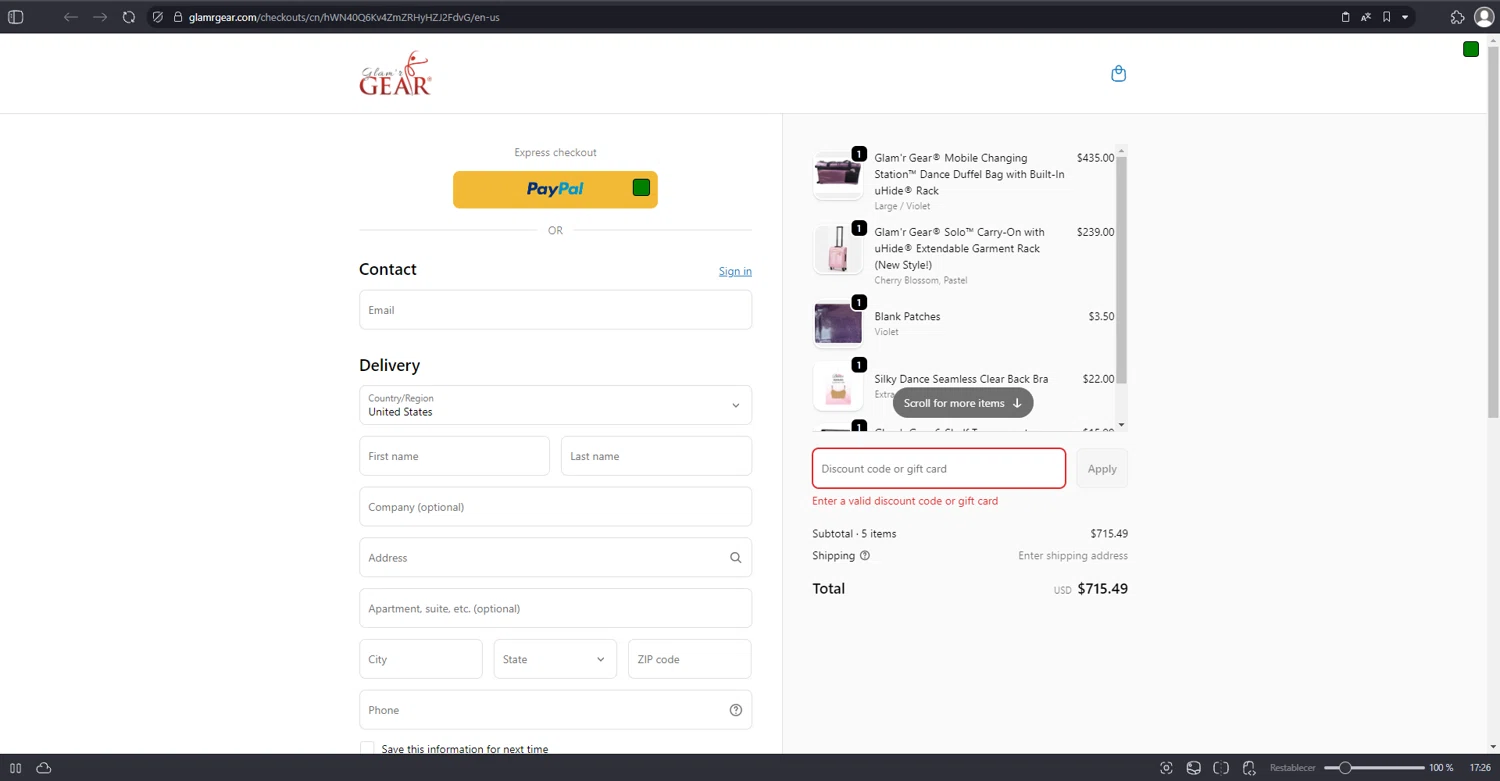
Task: Select the Solo Carry-On suitcase thumbnail
Action: [x=838, y=248]
